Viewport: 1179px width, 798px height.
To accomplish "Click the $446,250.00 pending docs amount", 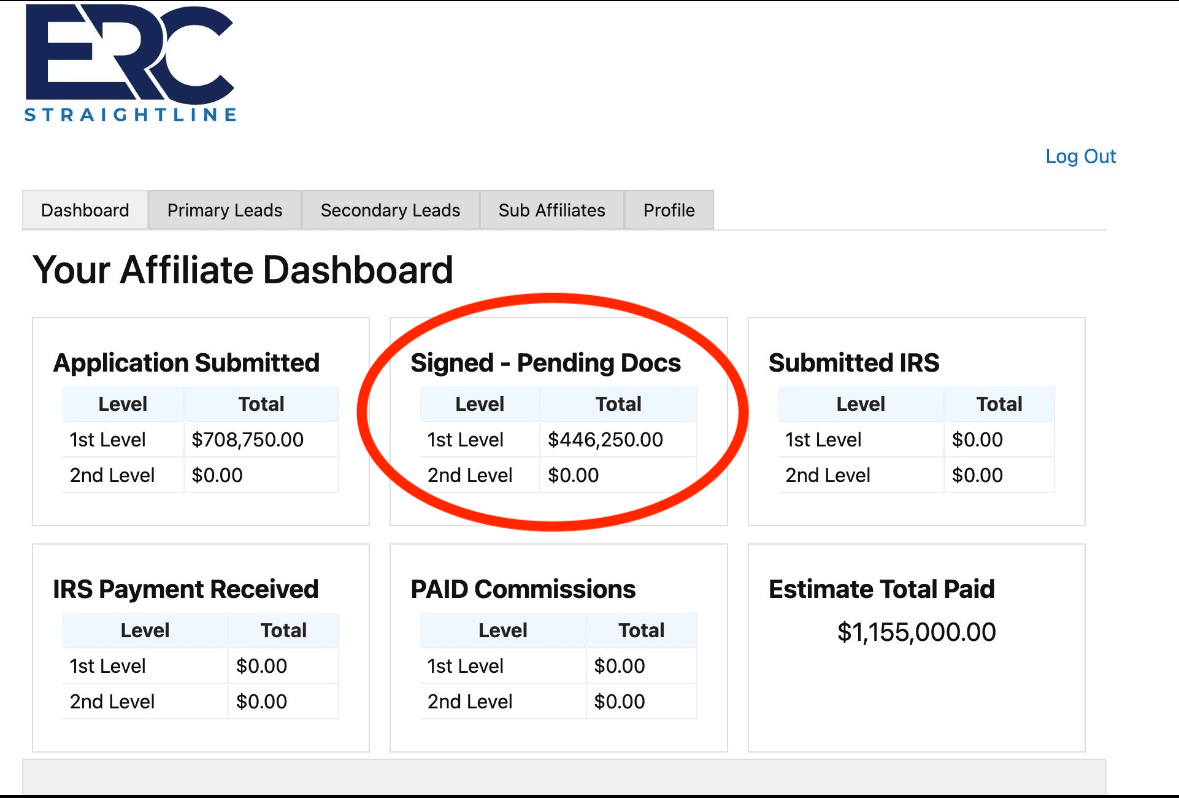I will (x=605, y=440).
